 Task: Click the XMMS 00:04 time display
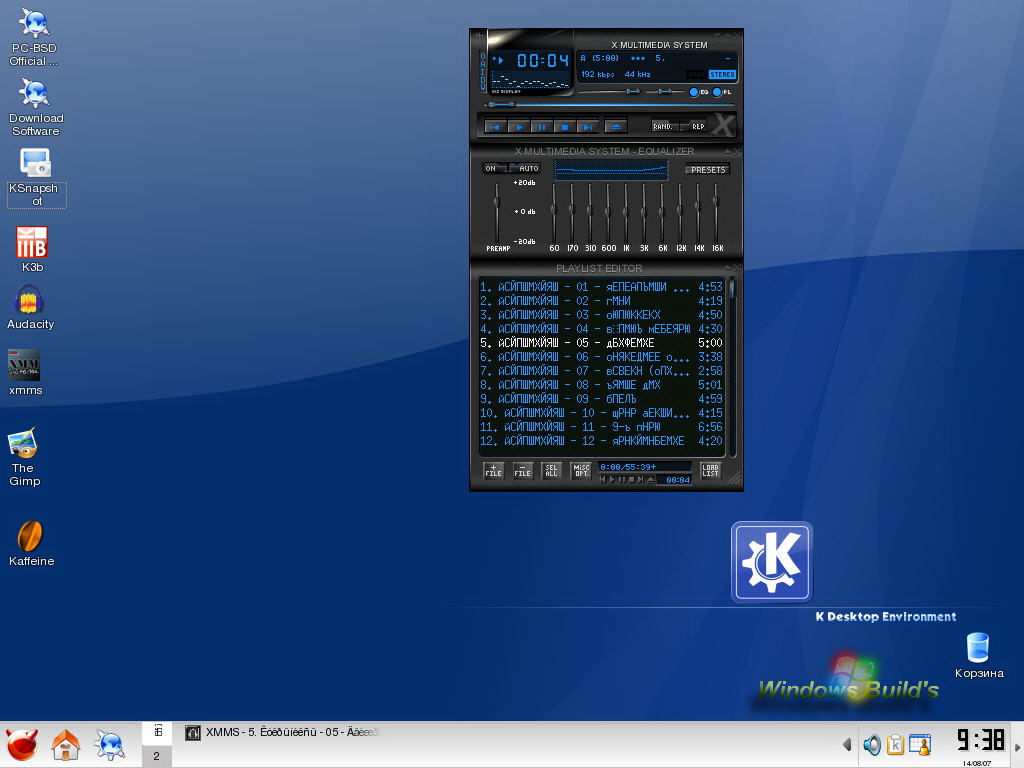(x=543, y=61)
